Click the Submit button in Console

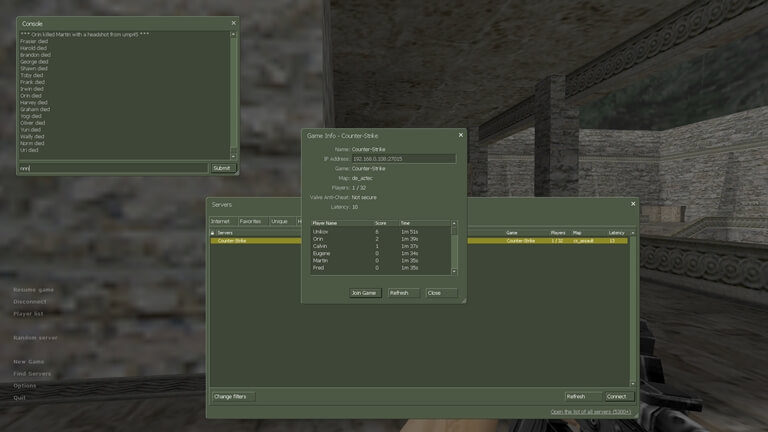223,168
